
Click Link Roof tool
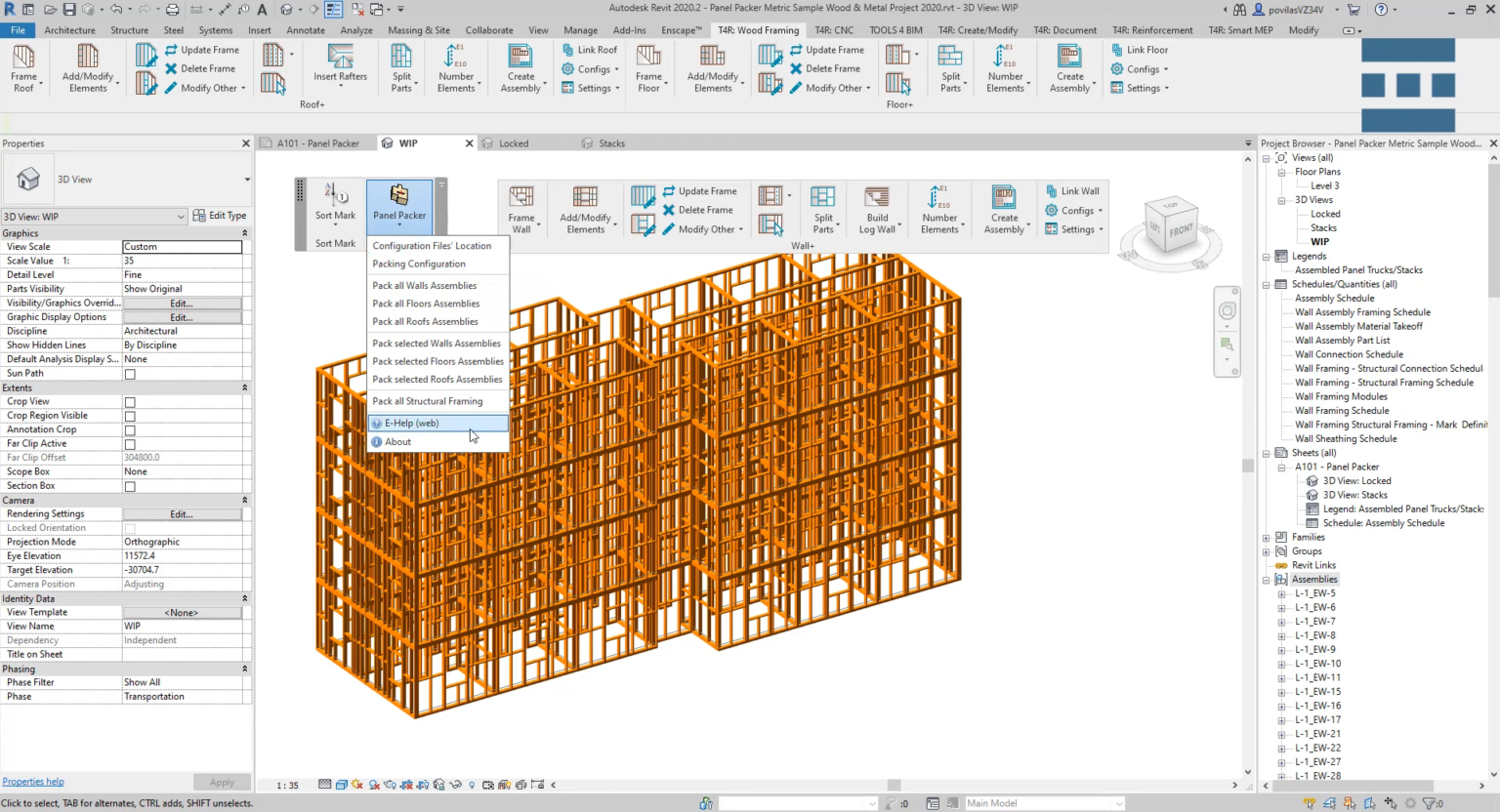(x=589, y=50)
